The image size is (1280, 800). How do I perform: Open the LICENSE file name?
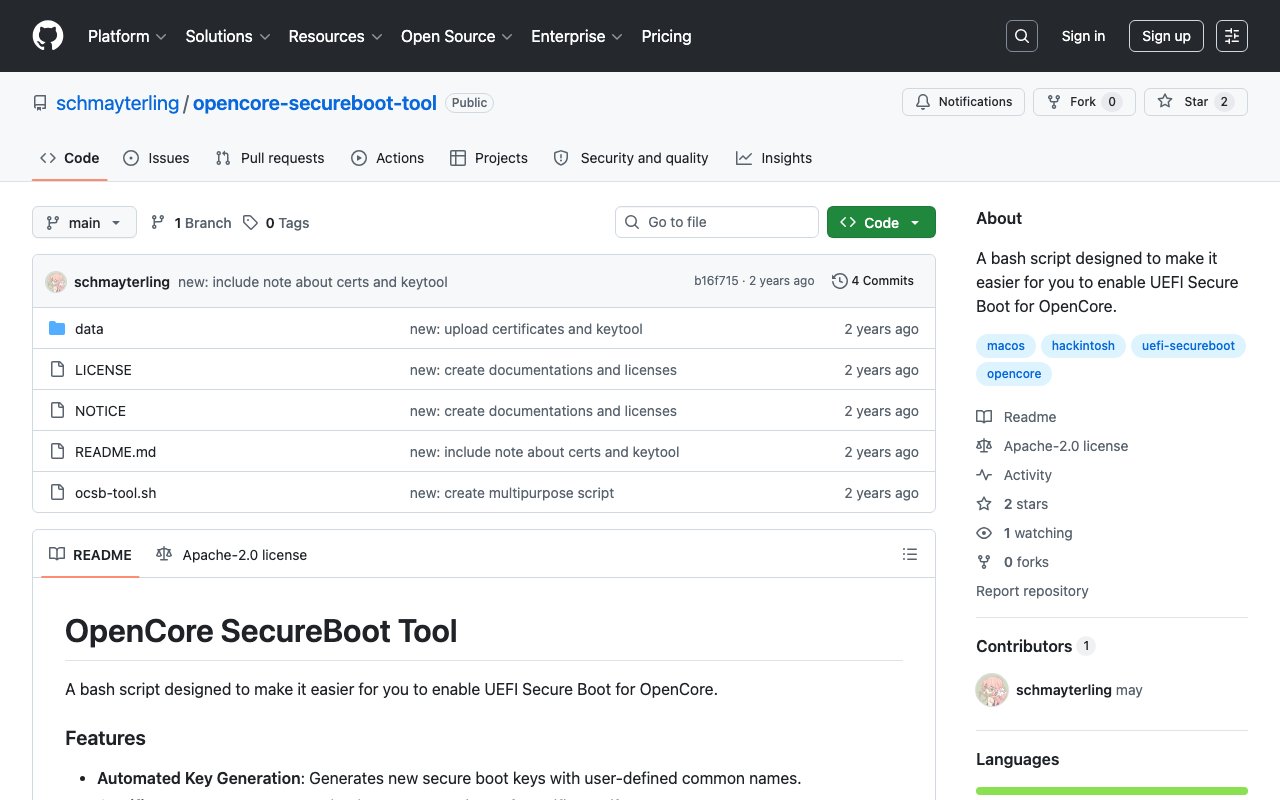point(103,370)
